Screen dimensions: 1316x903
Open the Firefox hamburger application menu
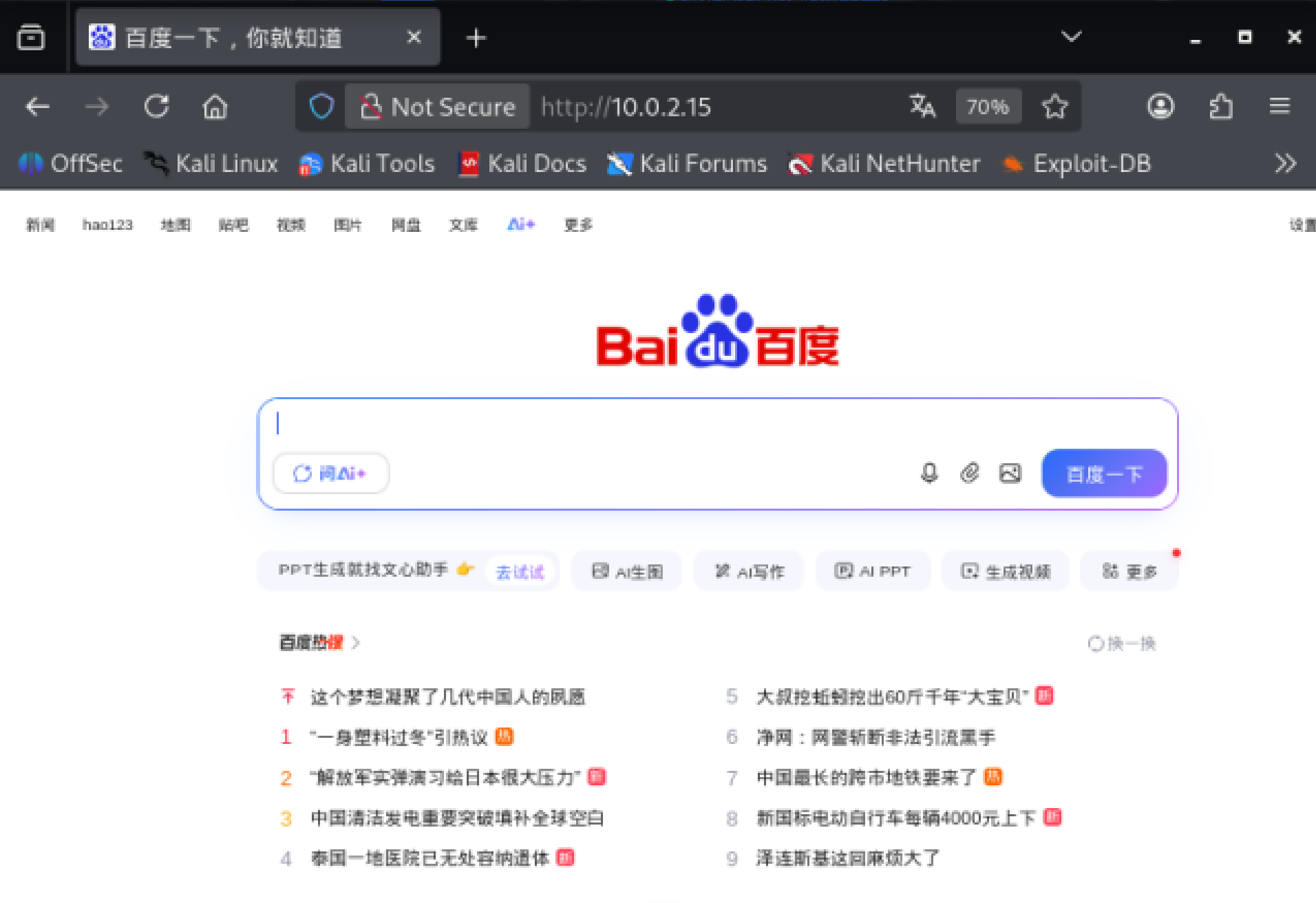[1280, 107]
